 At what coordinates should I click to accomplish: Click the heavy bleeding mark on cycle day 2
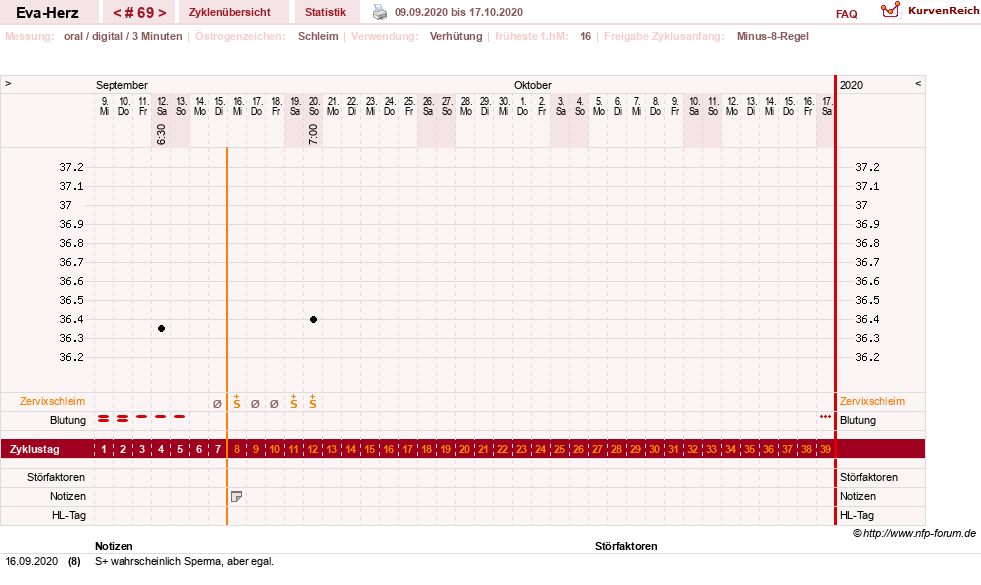[123, 419]
